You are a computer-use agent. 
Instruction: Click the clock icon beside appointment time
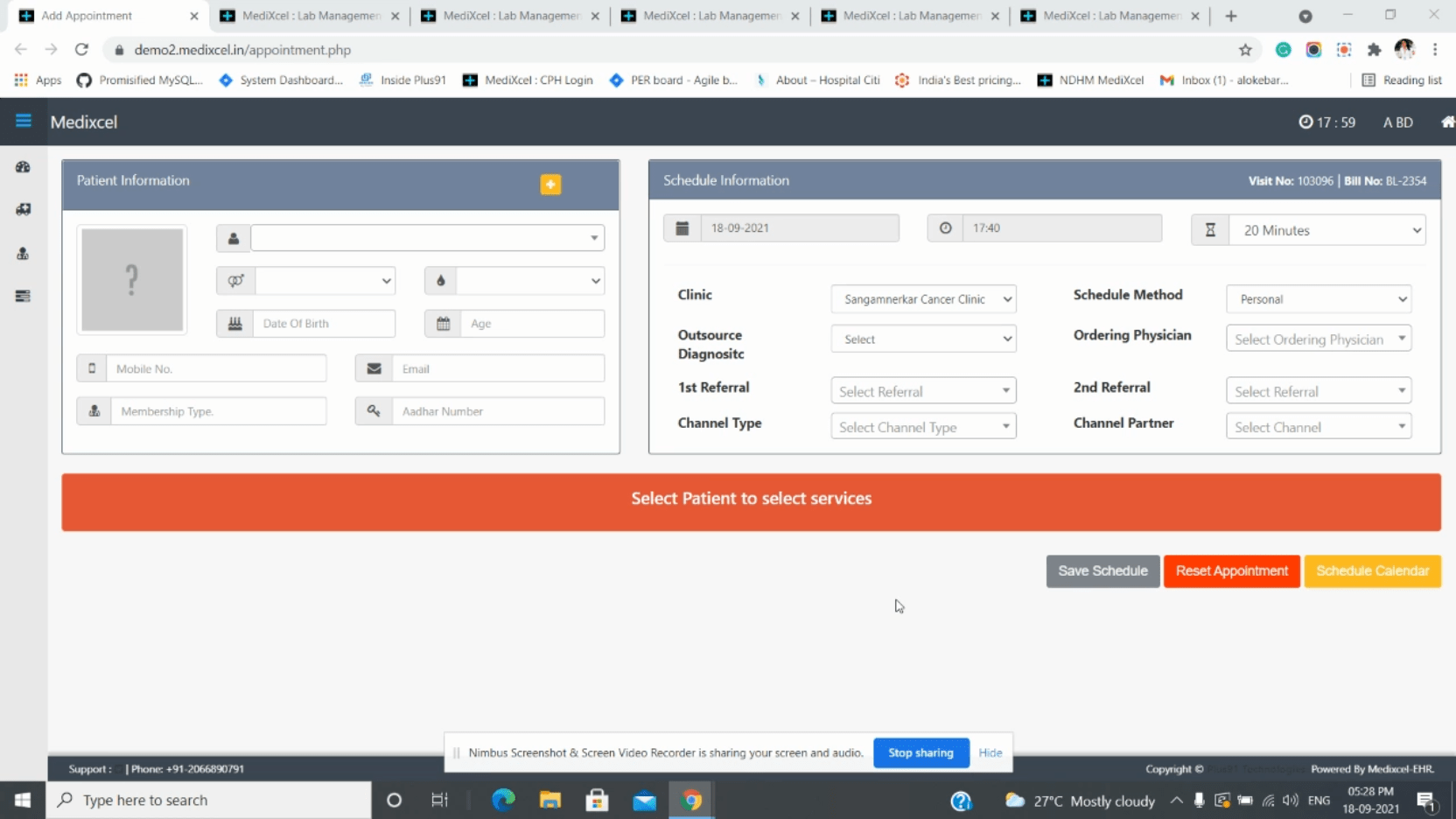[x=945, y=228]
